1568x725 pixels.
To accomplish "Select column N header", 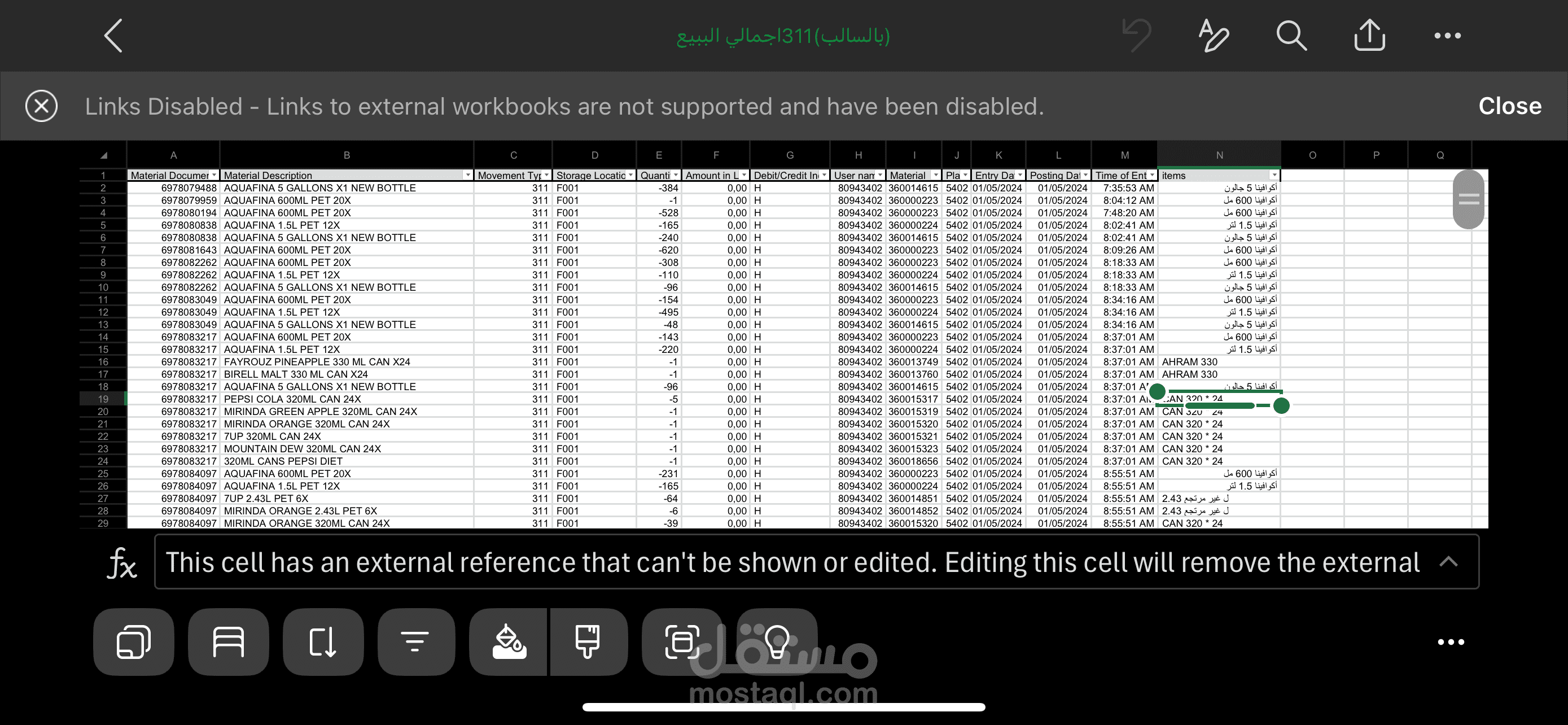I will pos(1219,155).
